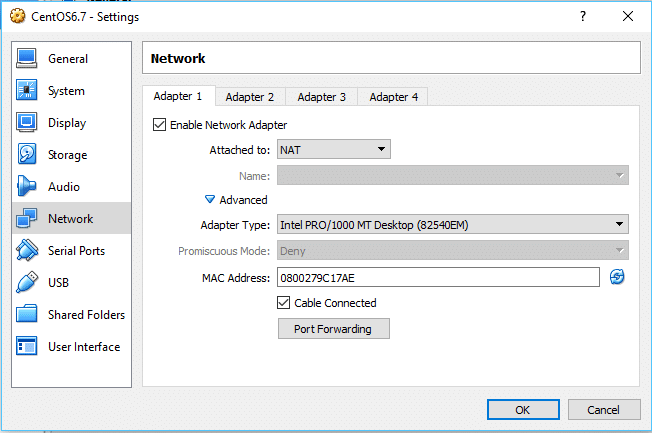Screen dimensions: 652x433
Task: Toggle the Cable Connected checkbox
Action: pyautogui.click(x=284, y=303)
